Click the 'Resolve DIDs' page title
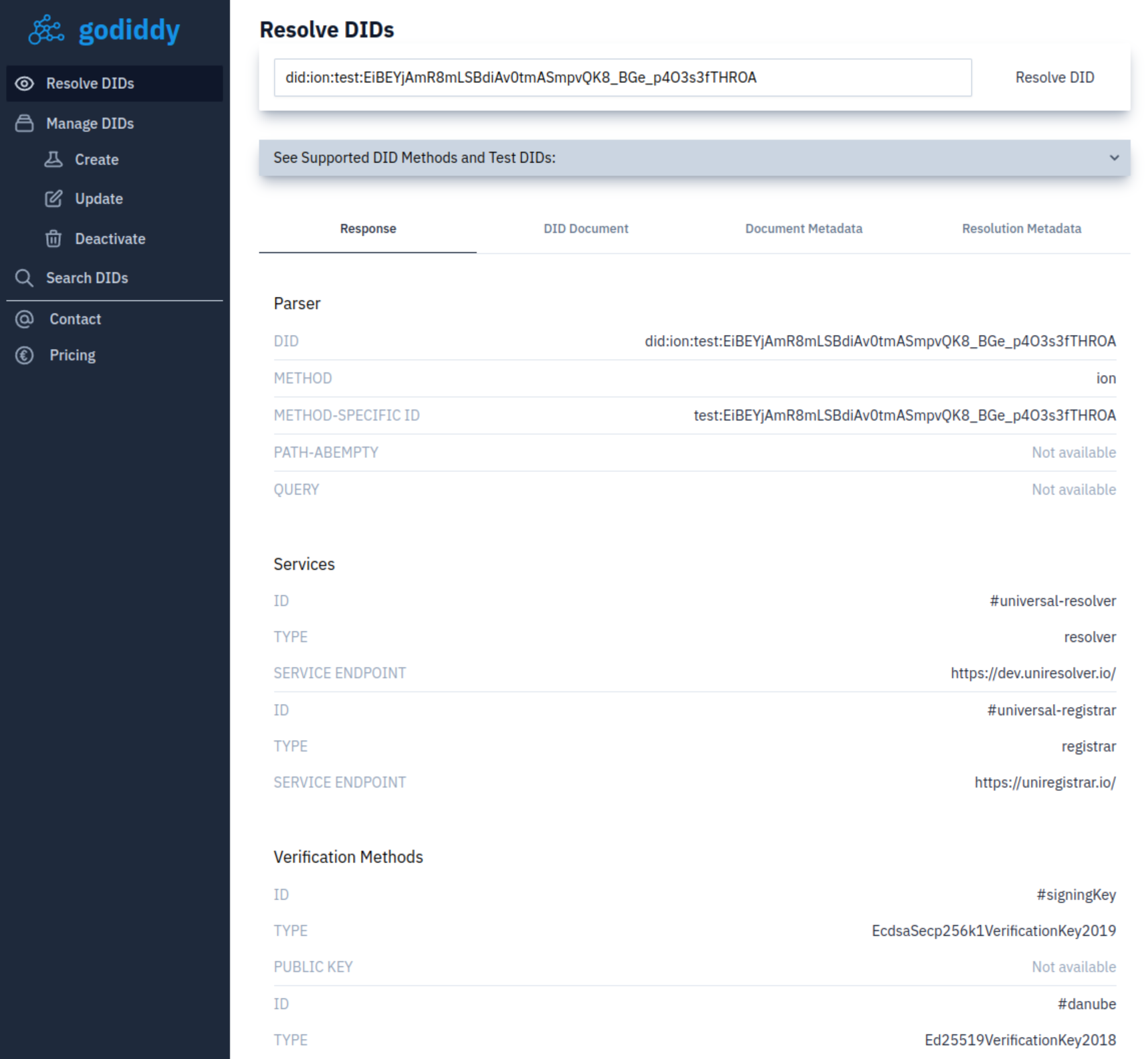The width and height of the screenshot is (1148, 1059). (x=327, y=30)
